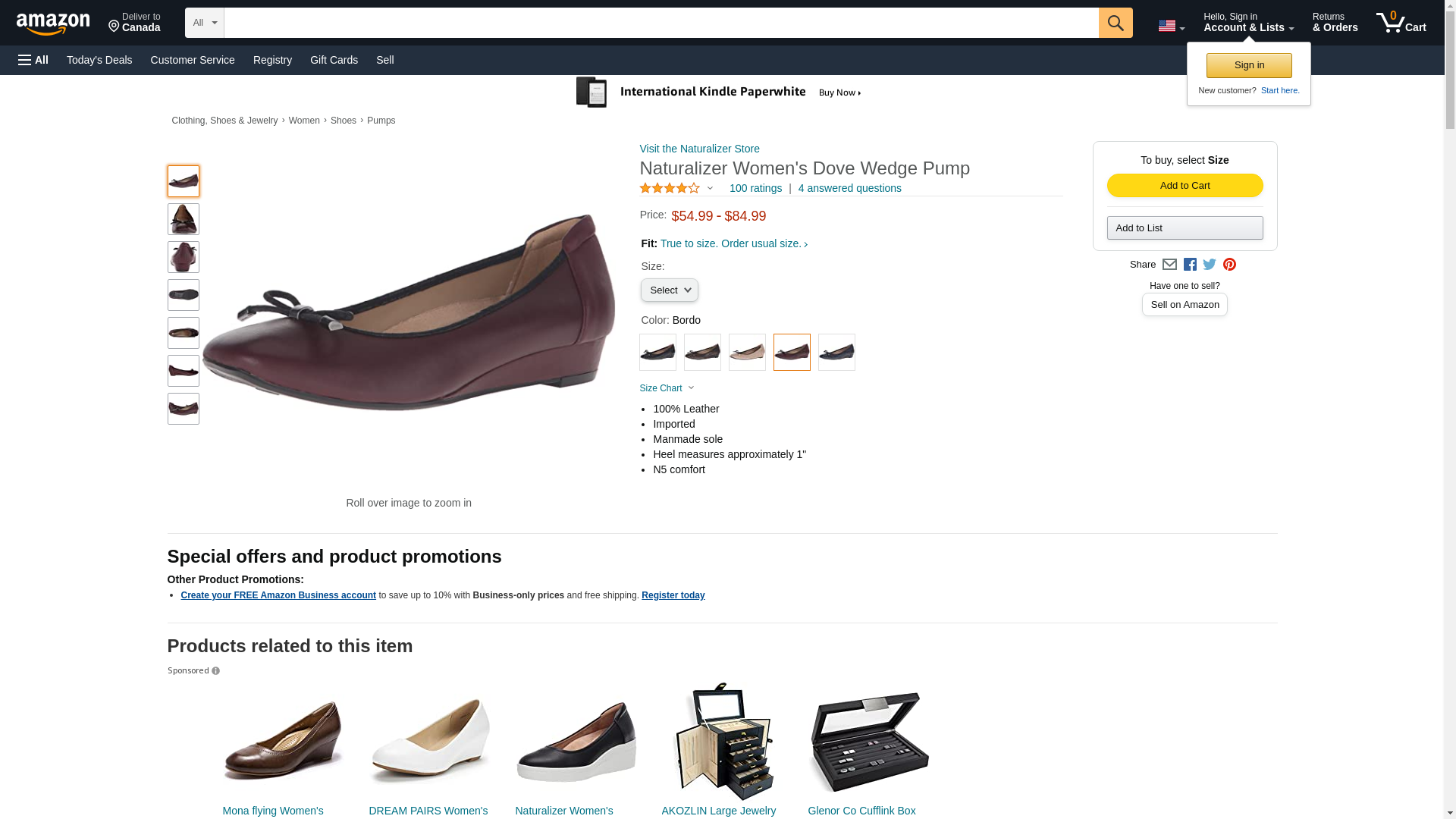Go to Amazon home logo

click(x=53, y=24)
